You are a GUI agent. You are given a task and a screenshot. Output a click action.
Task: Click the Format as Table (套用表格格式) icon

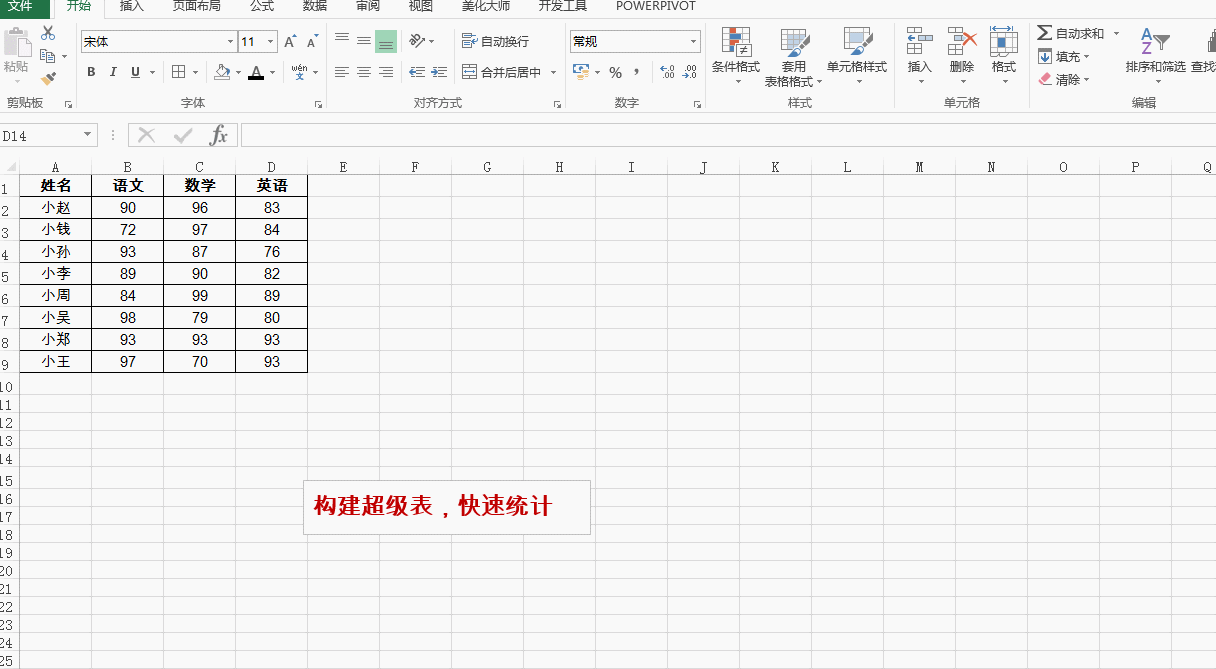[794, 44]
